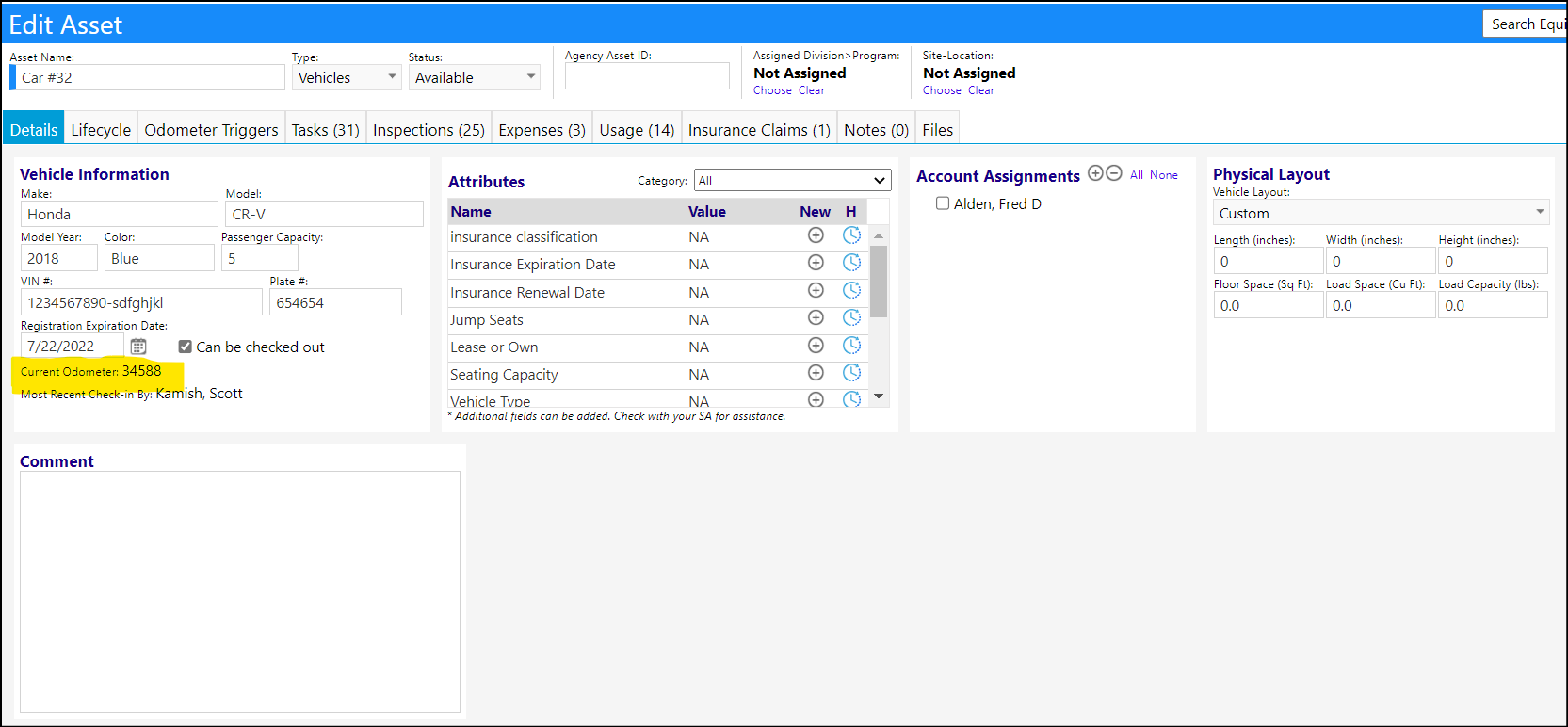
Task: Open the Lifecycle tab
Action: click(x=101, y=130)
